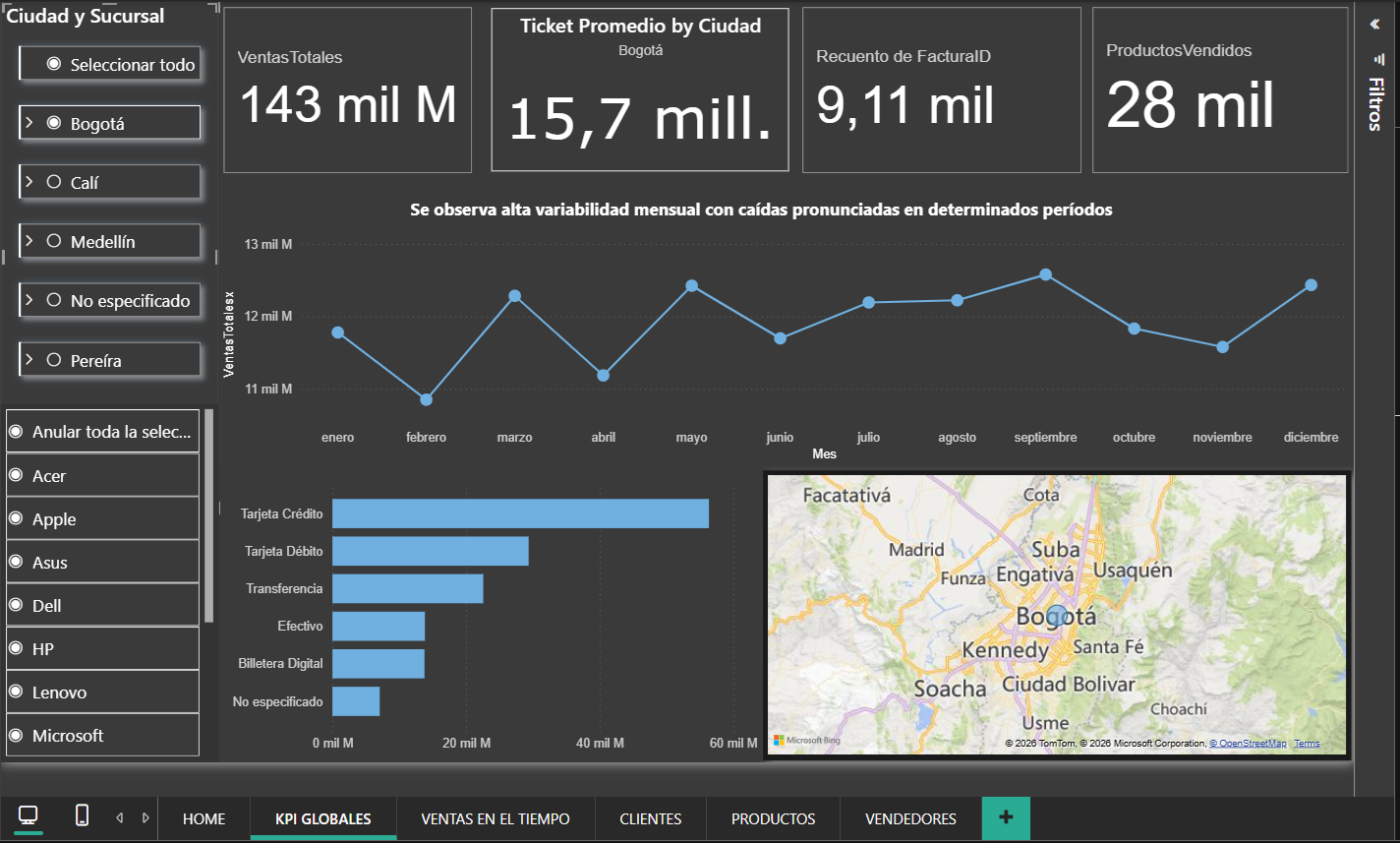The width and height of the screenshot is (1400, 843).
Task: Open the map Terms link
Action: pos(1307,744)
